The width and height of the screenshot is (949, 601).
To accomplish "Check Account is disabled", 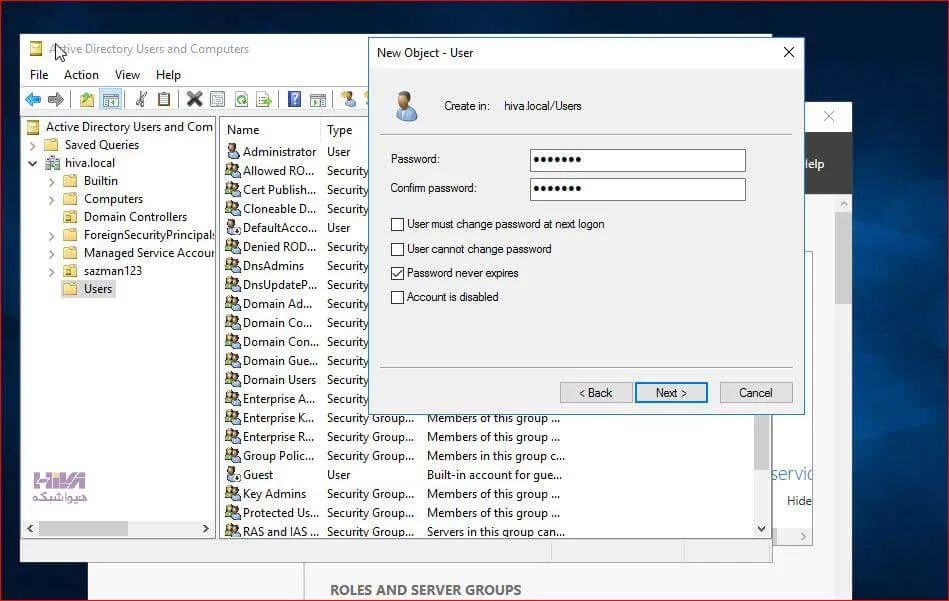I will coord(397,297).
